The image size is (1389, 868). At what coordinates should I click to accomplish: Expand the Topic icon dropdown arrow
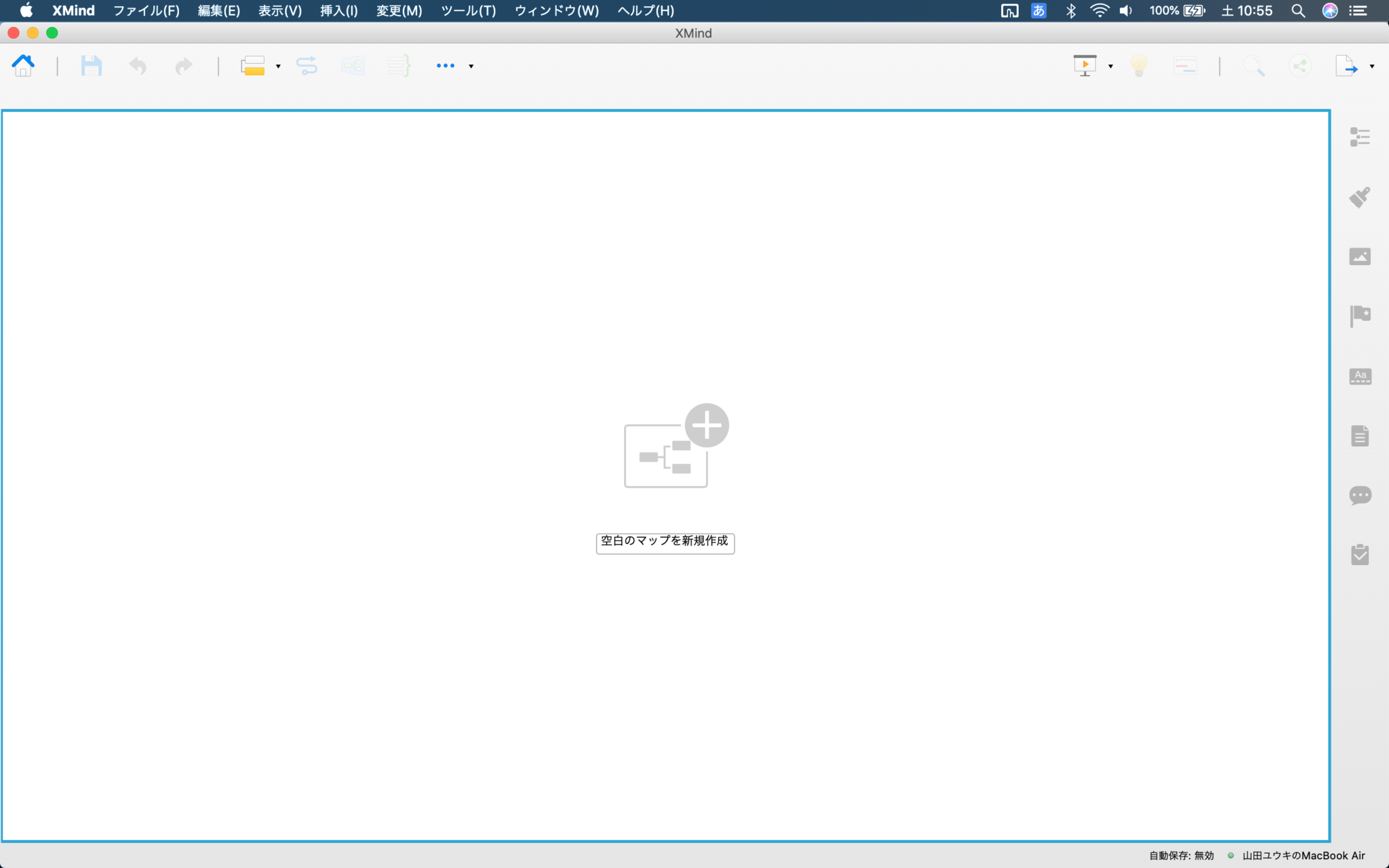coord(278,66)
